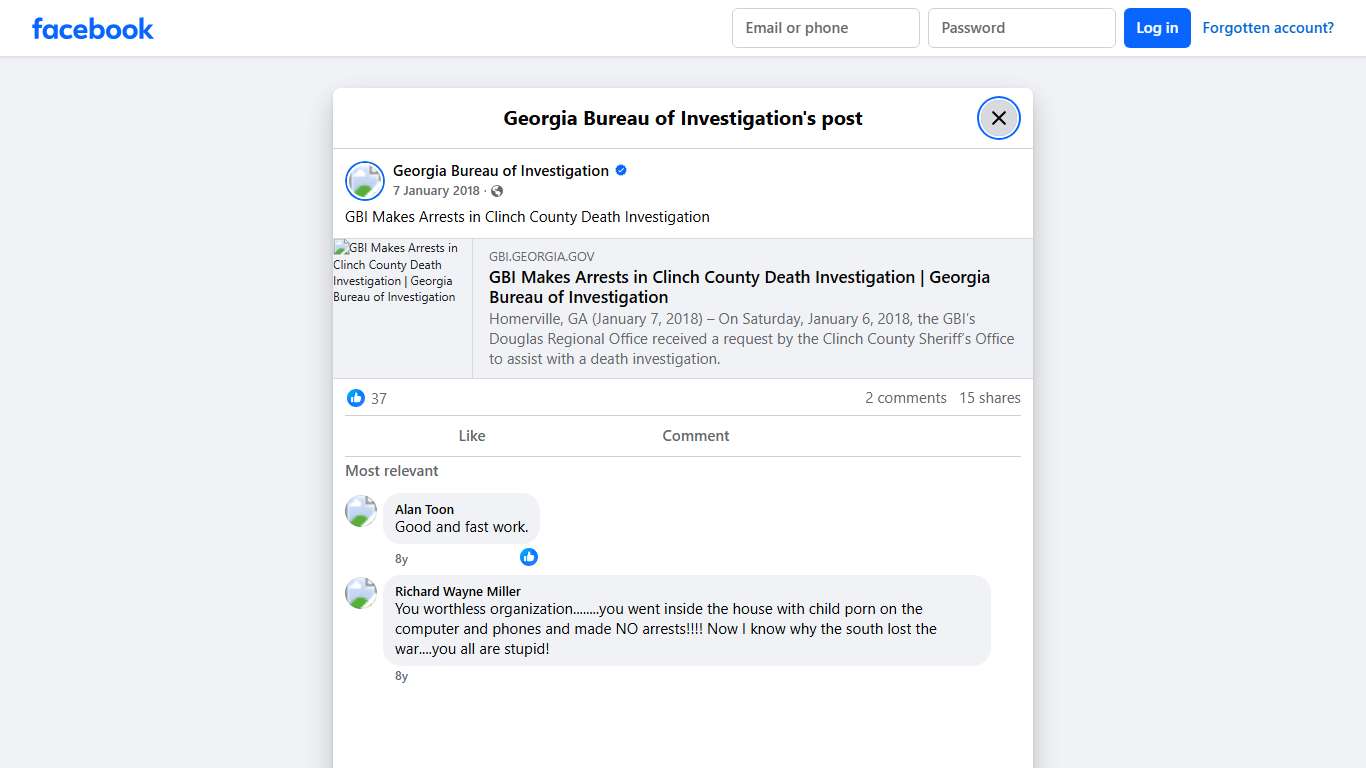Select the Like action on the post
Image resolution: width=1366 pixels, height=768 pixels.
[471, 435]
